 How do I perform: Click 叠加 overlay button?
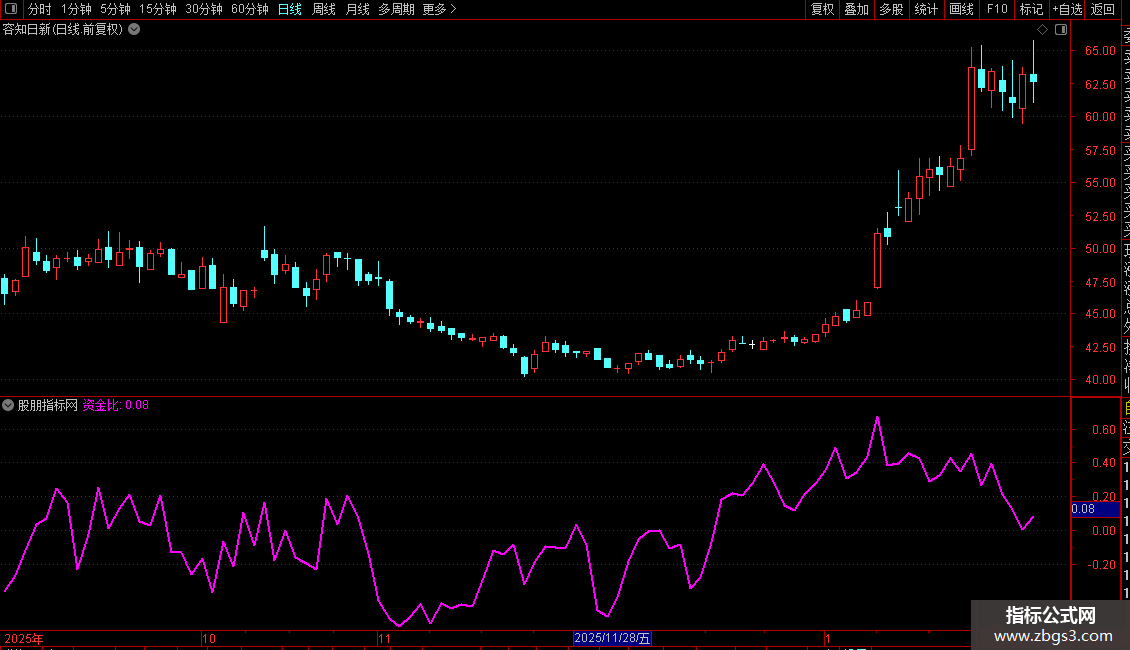coord(857,9)
